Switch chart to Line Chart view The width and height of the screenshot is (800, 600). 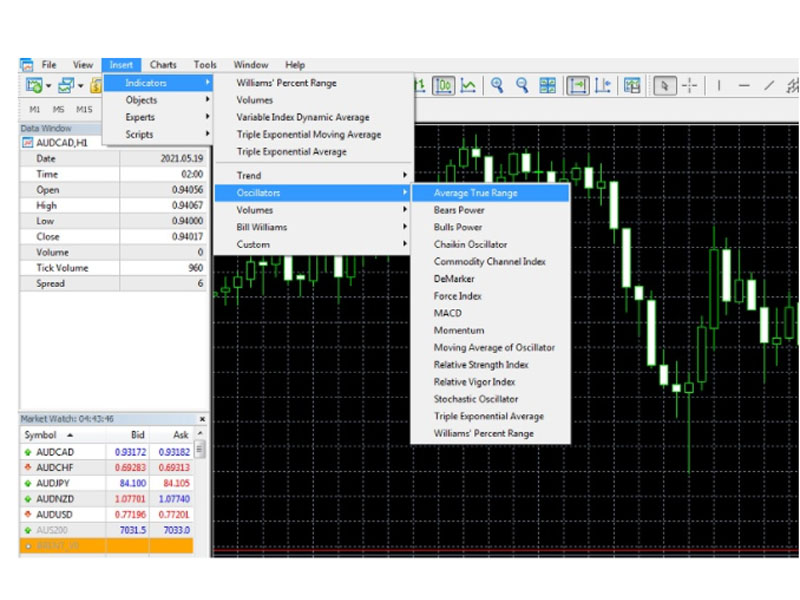click(x=468, y=85)
